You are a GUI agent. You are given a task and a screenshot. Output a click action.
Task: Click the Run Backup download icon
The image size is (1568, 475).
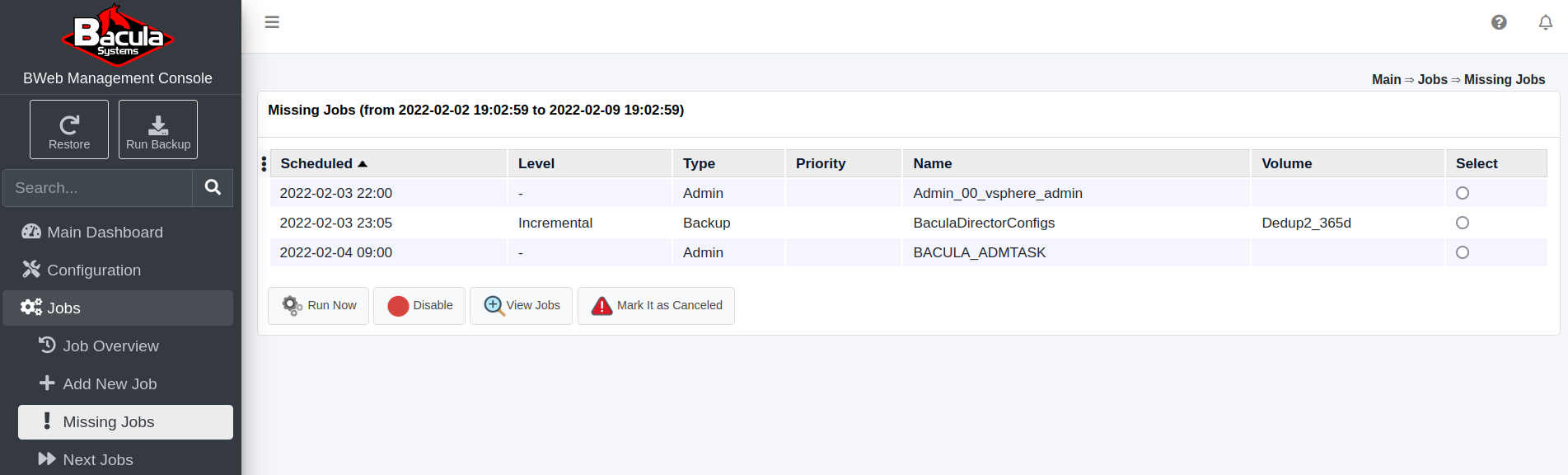click(158, 125)
